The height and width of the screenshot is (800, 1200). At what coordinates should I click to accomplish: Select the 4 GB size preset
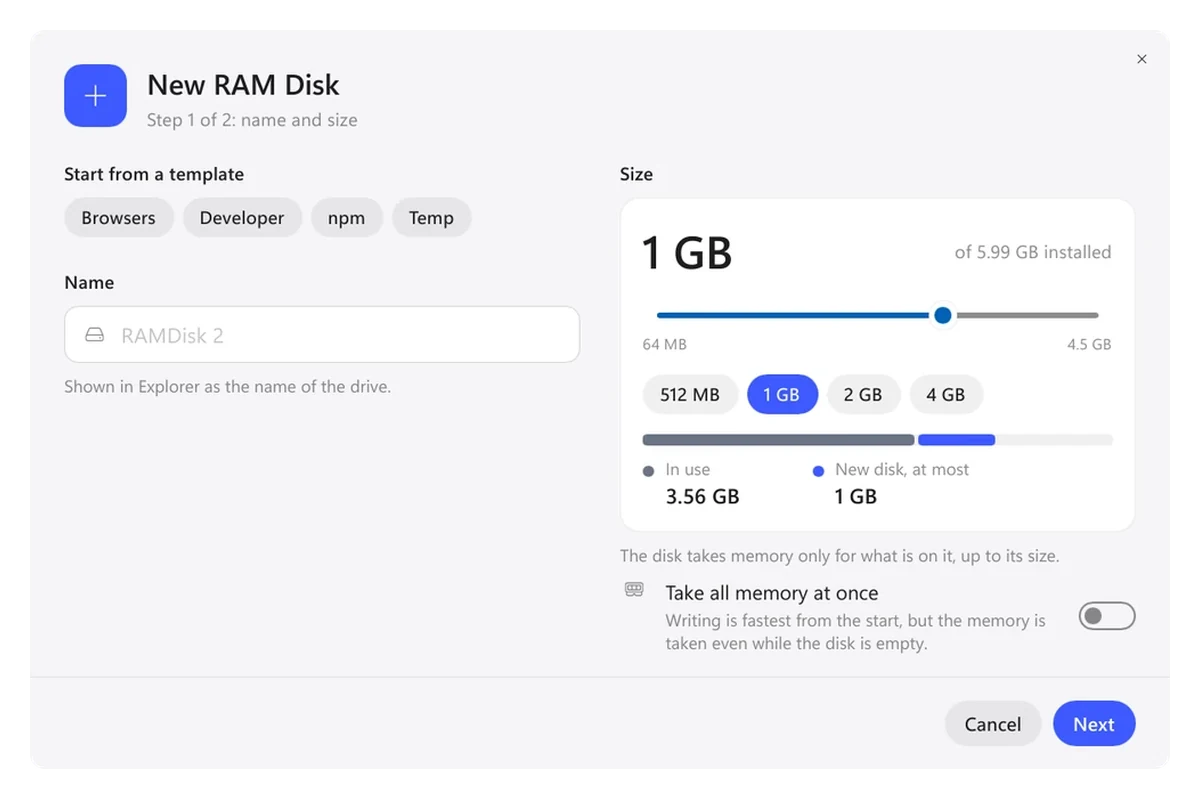(946, 395)
